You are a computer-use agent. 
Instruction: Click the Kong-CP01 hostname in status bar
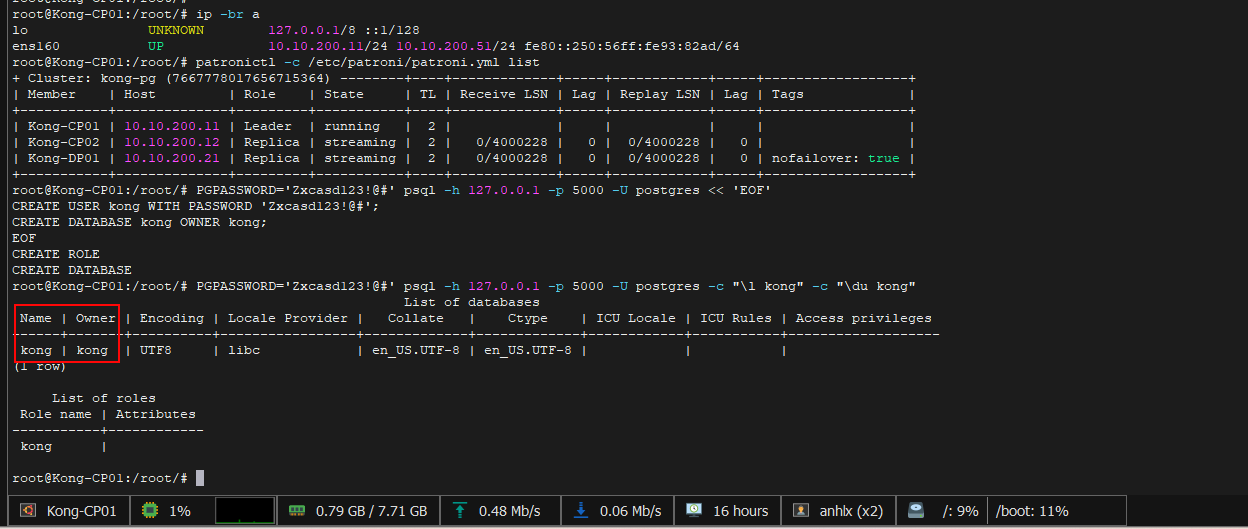pos(82,511)
